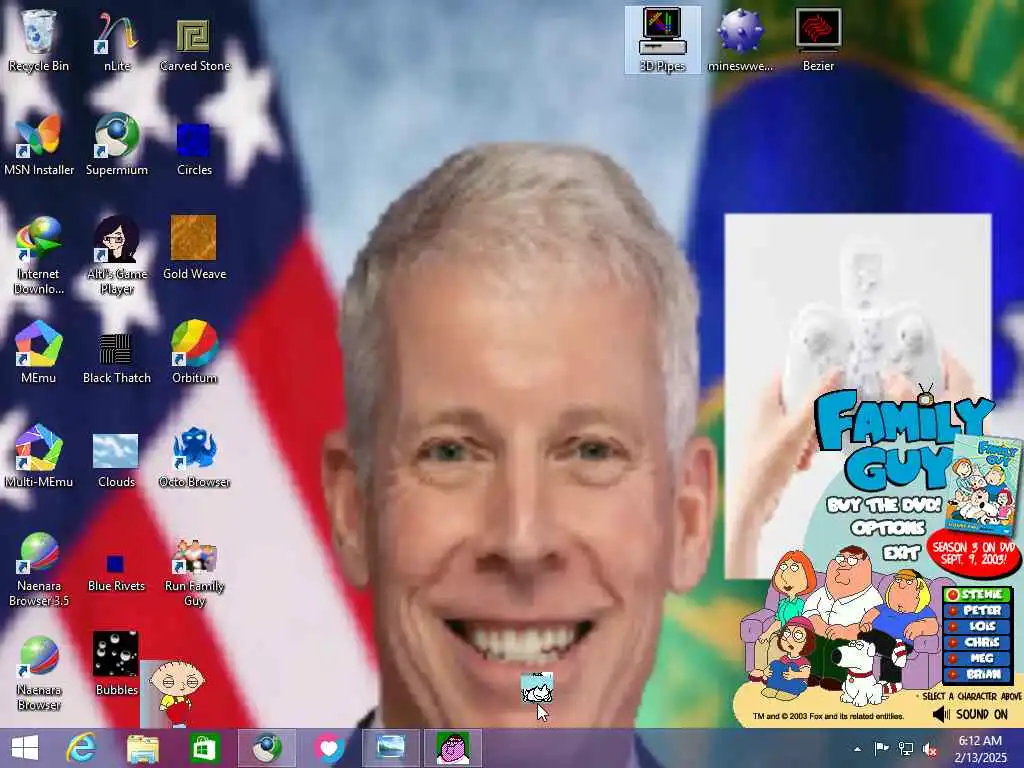
Task: Open the Naenara Browser shortcut
Action: click(38, 672)
